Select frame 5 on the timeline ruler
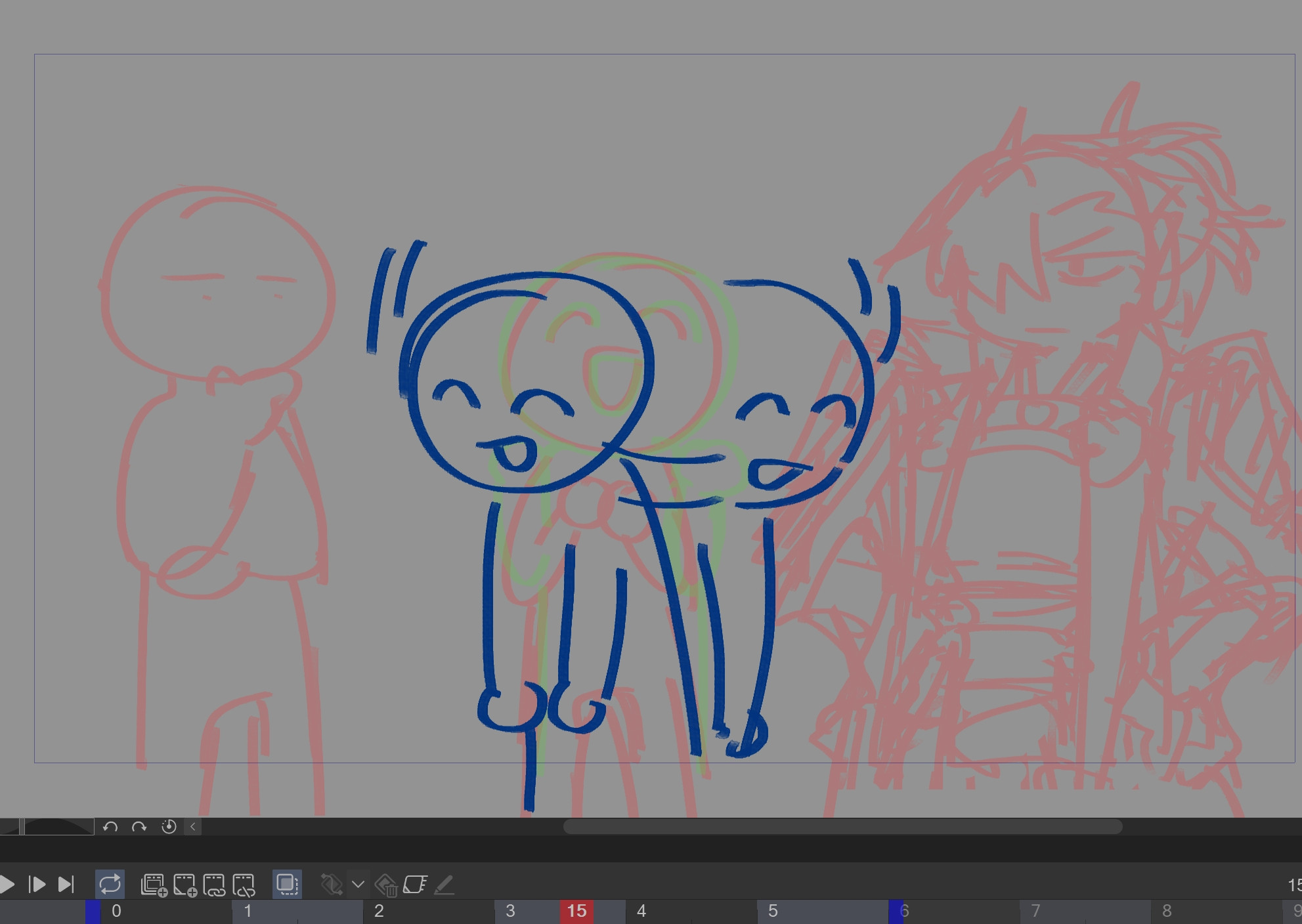Viewport: 1302px width, 924px height. point(773,912)
